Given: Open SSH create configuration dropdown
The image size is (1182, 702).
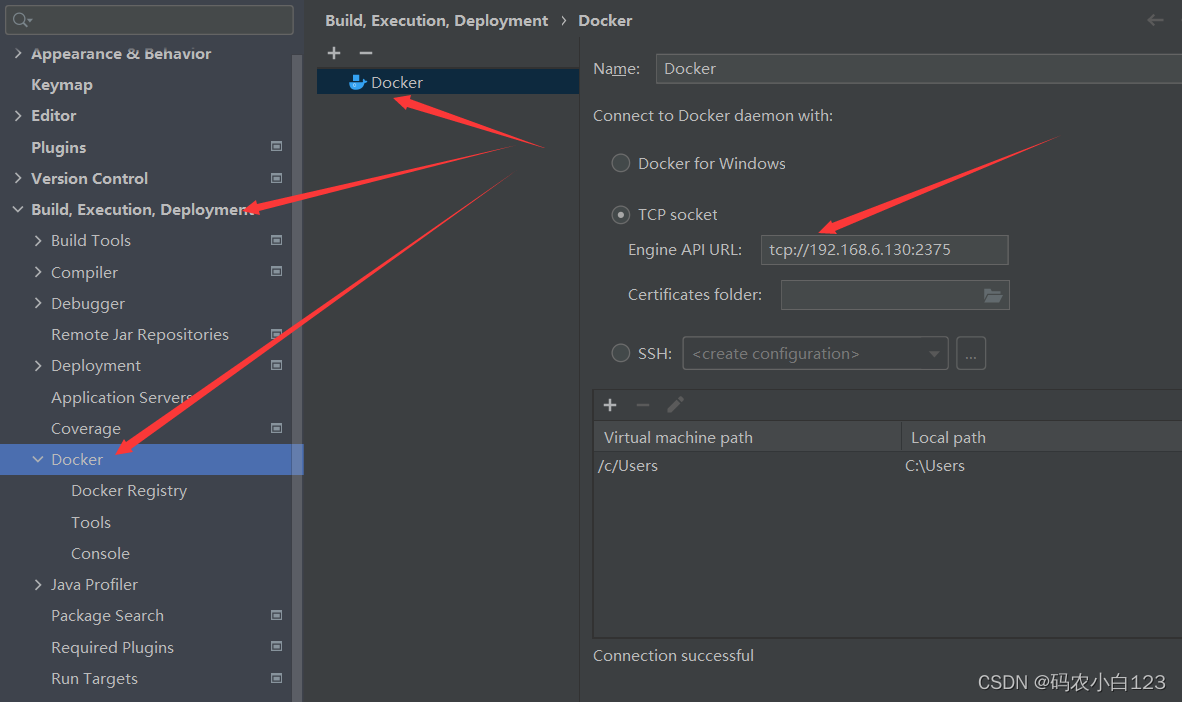Looking at the screenshot, I should pos(815,353).
